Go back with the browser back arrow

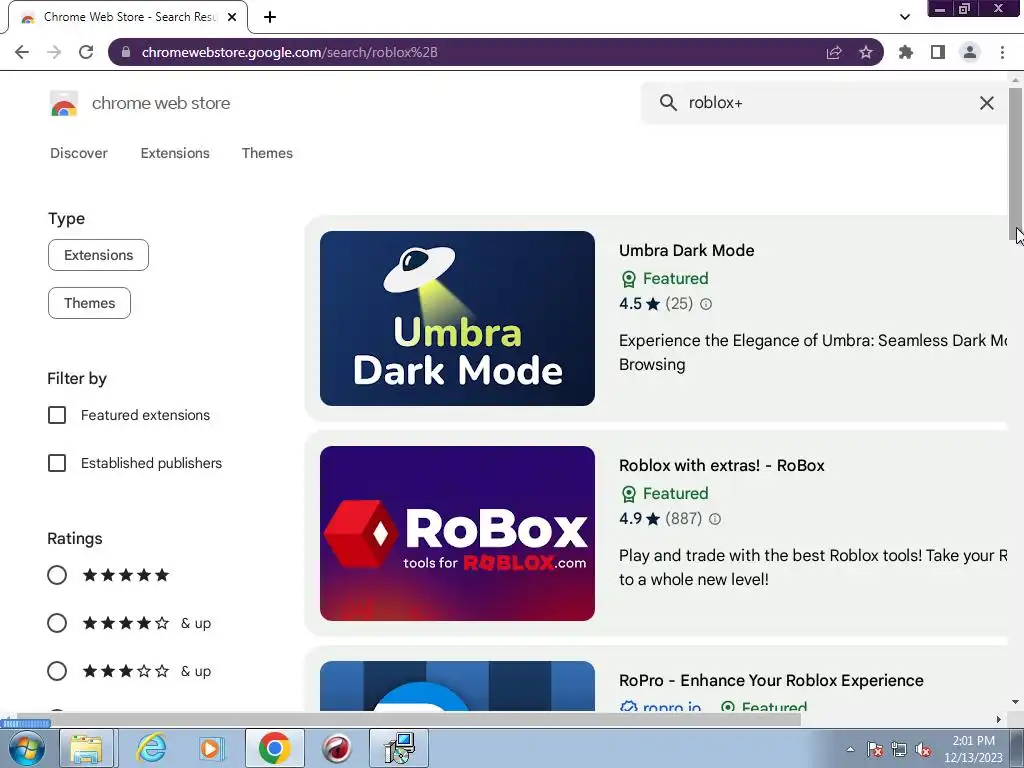(22, 52)
